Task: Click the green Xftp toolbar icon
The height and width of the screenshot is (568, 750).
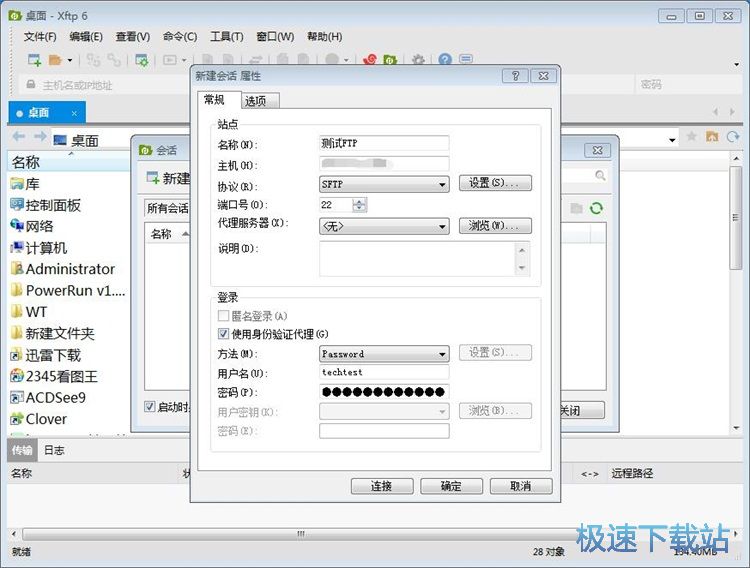Action: pyautogui.click(x=390, y=60)
